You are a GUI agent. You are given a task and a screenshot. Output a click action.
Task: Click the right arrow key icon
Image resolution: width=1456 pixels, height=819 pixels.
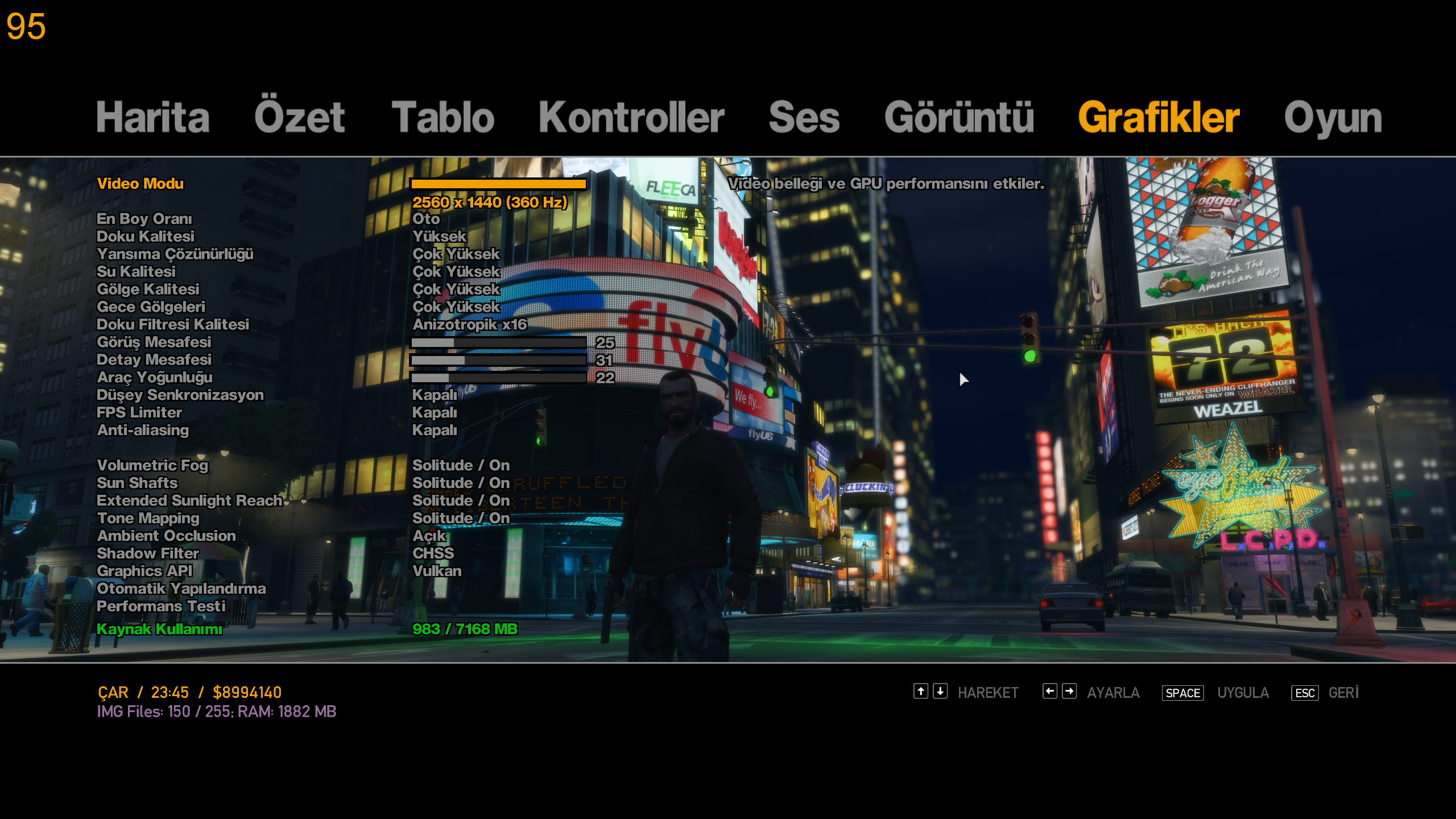tap(1069, 691)
